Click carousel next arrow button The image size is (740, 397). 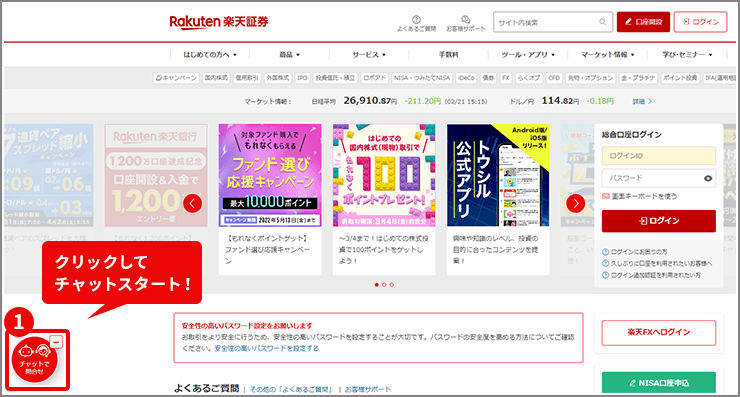tap(575, 203)
